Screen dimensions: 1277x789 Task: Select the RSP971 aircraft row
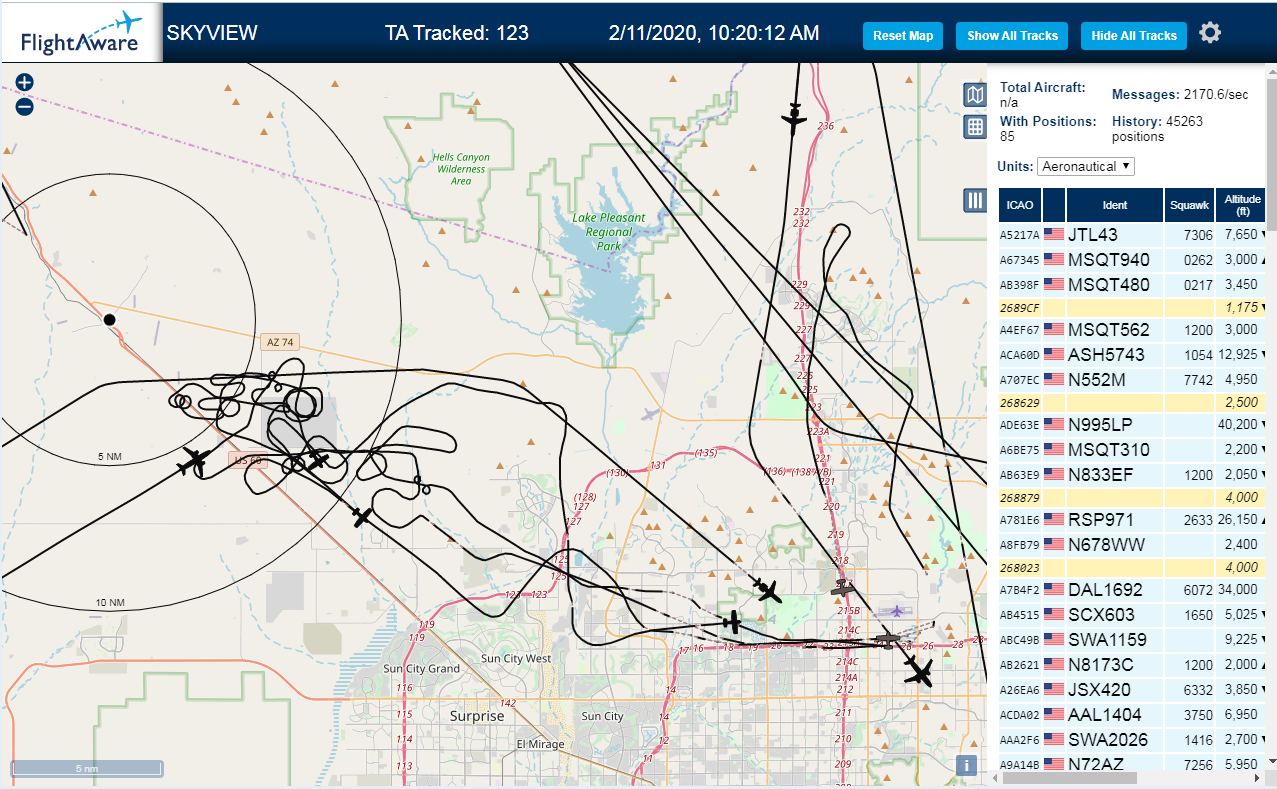[1132, 519]
